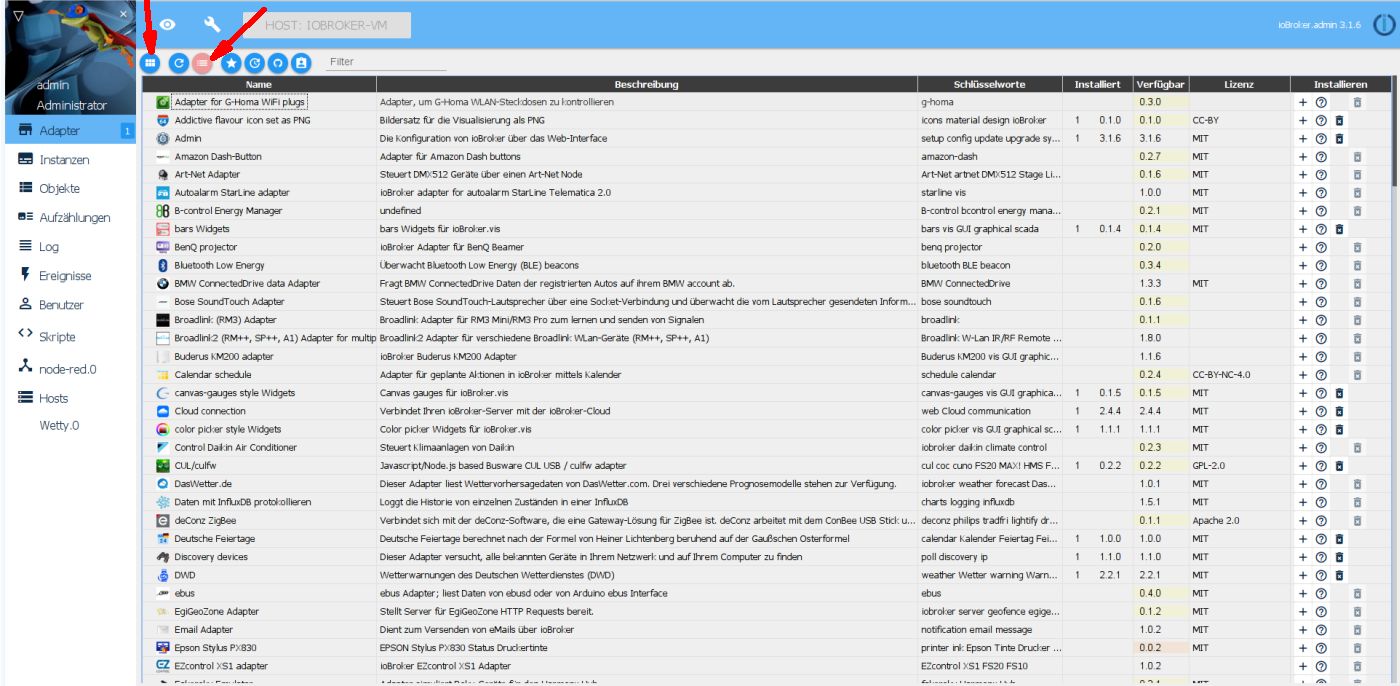
Task: Delete the DWD adapter via trash icon
Action: (x=1339, y=575)
